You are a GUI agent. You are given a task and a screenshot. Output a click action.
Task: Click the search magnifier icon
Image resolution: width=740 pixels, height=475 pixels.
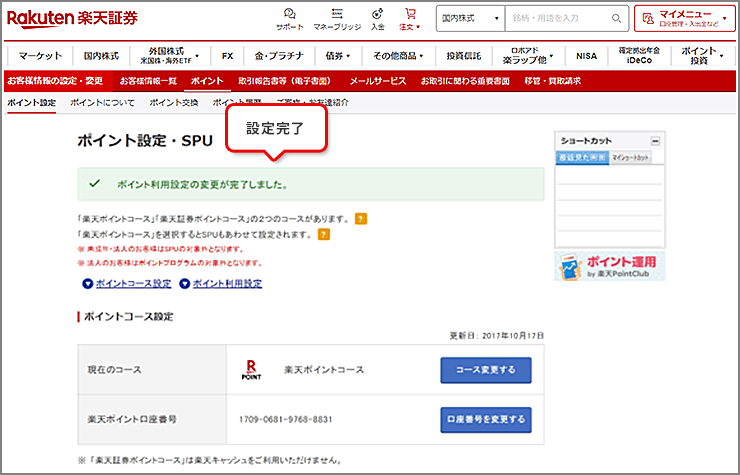[616, 18]
